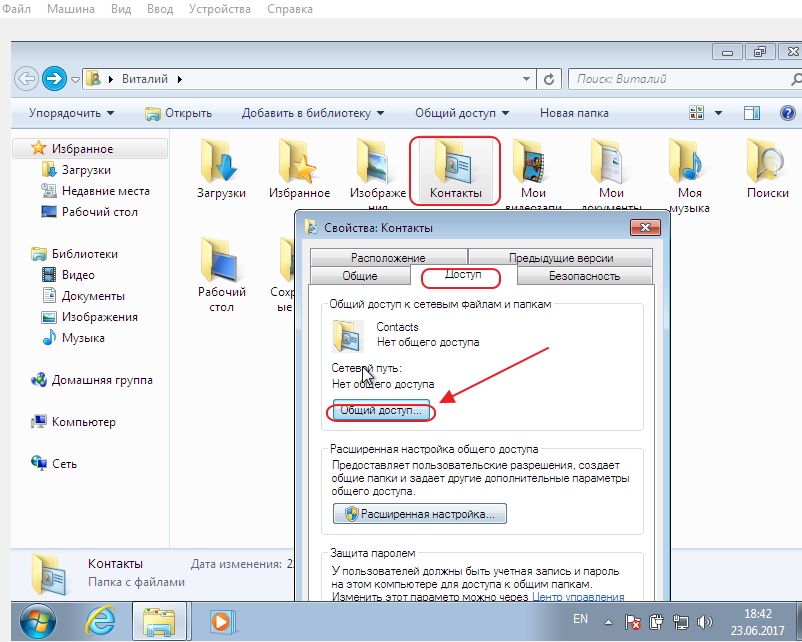Open the Вид menu
The width and height of the screenshot is (802, 642).
pyautogui.click(x=121, y=9)
